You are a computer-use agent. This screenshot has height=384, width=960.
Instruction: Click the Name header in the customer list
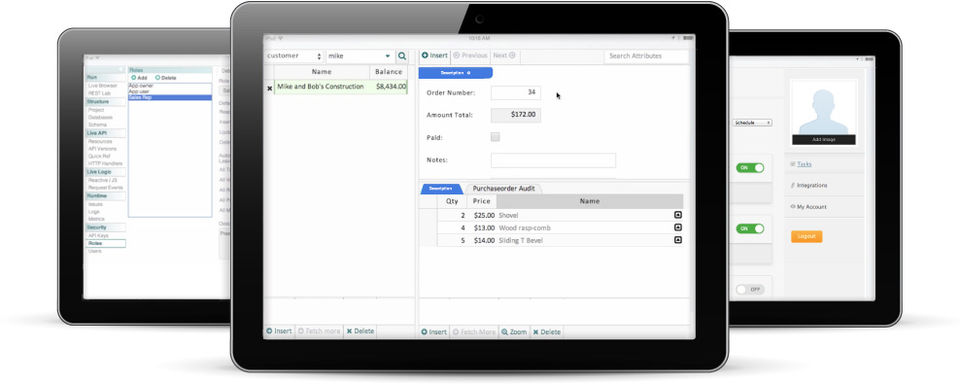pyautogui.click(x=321, y=72)
